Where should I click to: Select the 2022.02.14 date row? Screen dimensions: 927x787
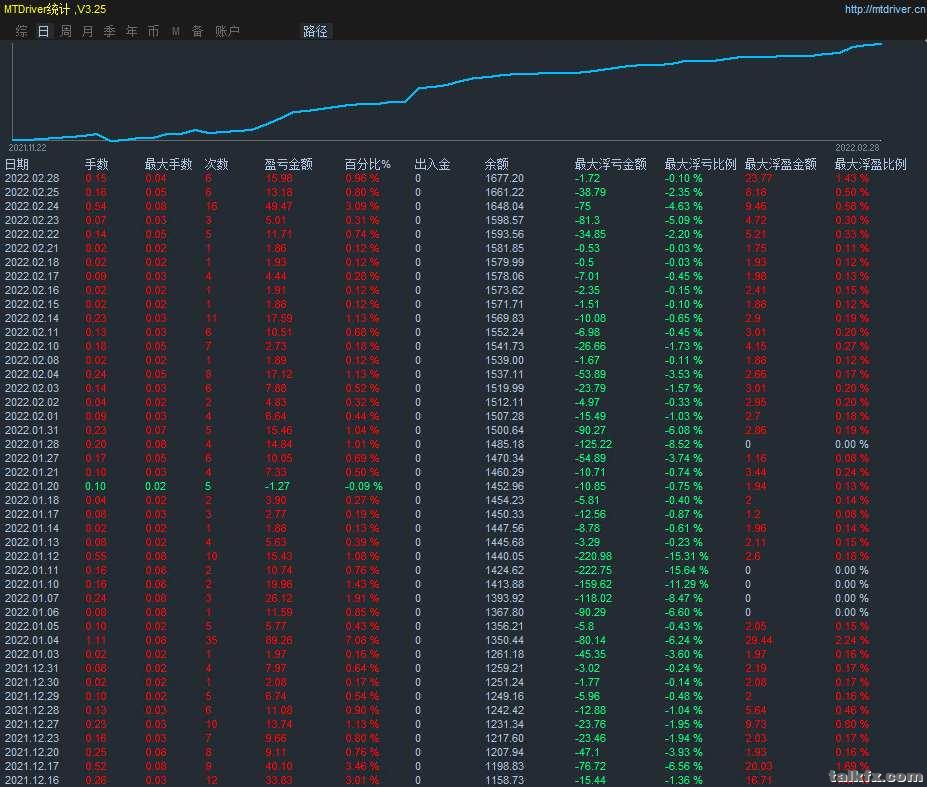[32, 319]
